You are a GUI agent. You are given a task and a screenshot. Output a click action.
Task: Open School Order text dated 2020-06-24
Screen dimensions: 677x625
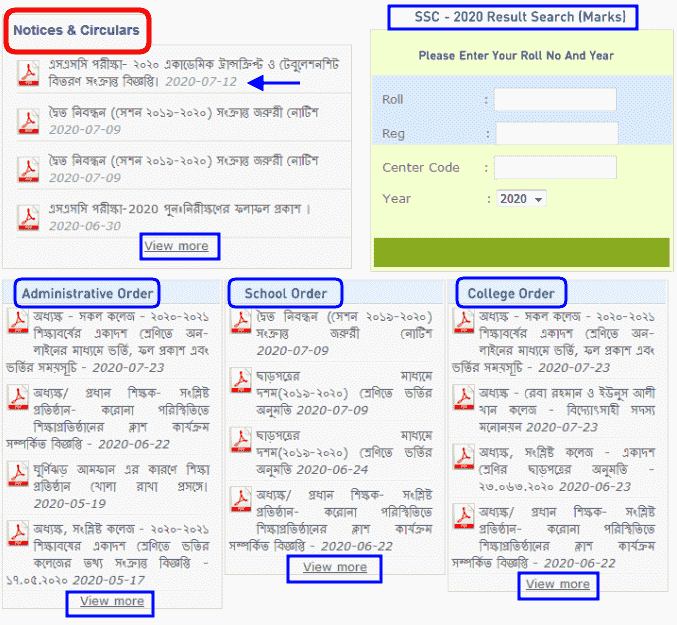pyautogui.click(x=345, y=452)
